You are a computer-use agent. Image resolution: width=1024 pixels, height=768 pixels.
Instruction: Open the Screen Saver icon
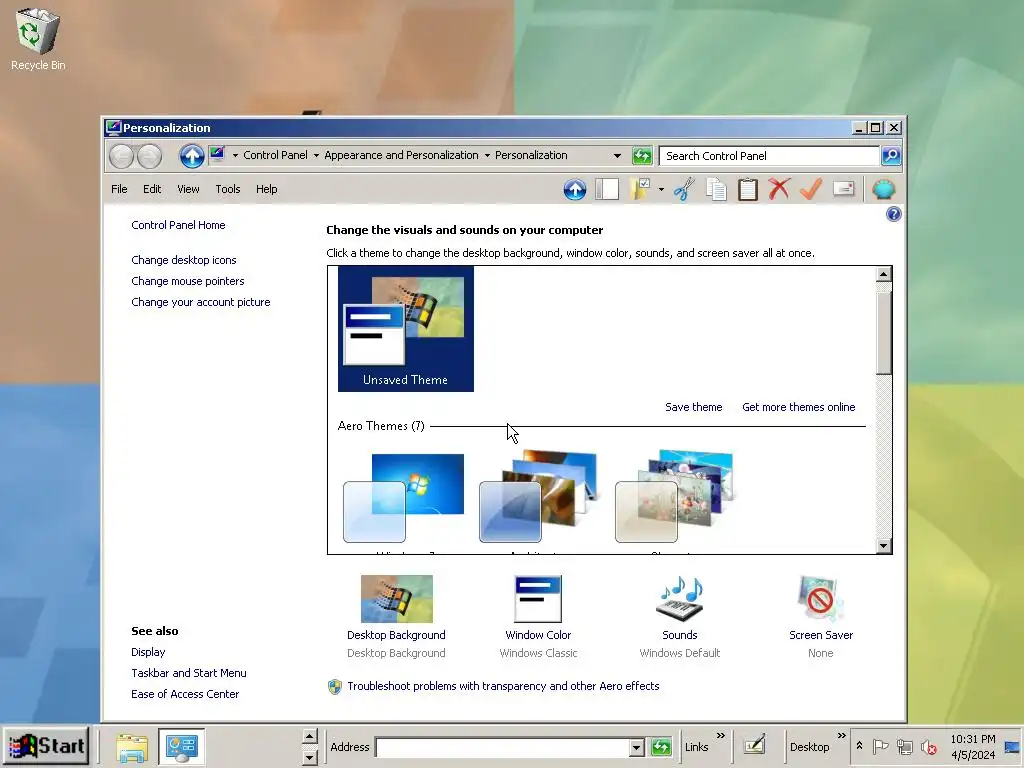click(821, 599)
